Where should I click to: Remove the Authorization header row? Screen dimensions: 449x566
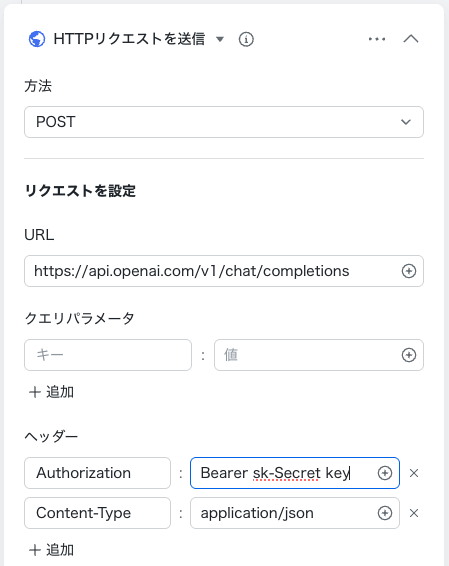click(x=414, y=473)
